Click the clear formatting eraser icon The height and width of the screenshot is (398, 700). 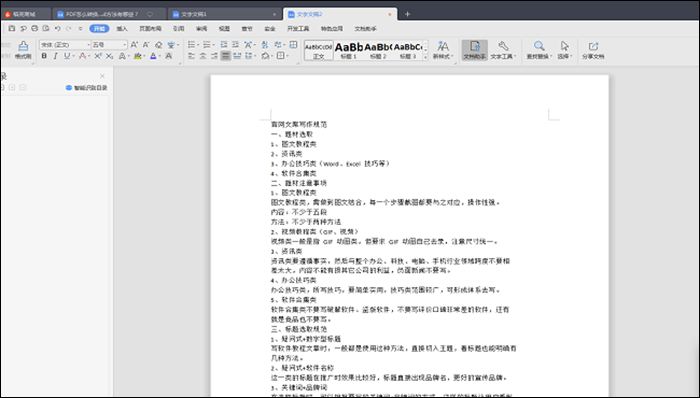tap(158, 45)
